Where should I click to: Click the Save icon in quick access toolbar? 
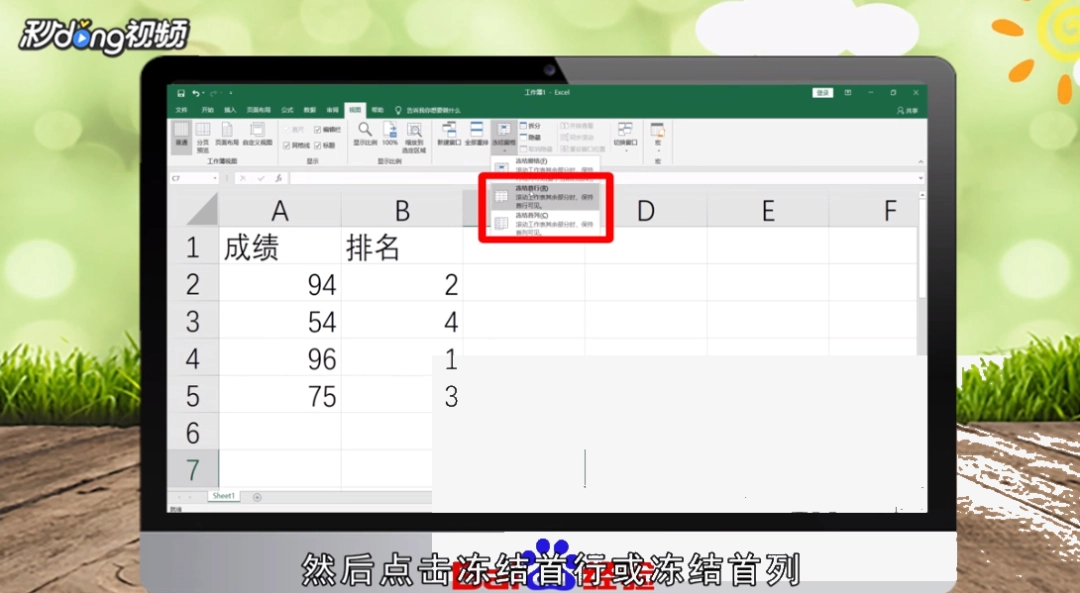180,93
